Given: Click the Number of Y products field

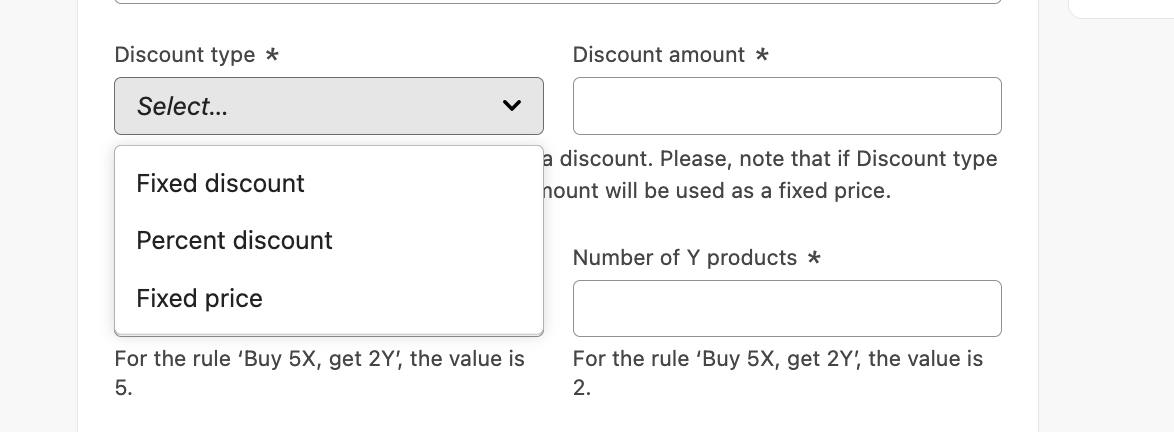Looking at the screenshot, I should point(787,308).
